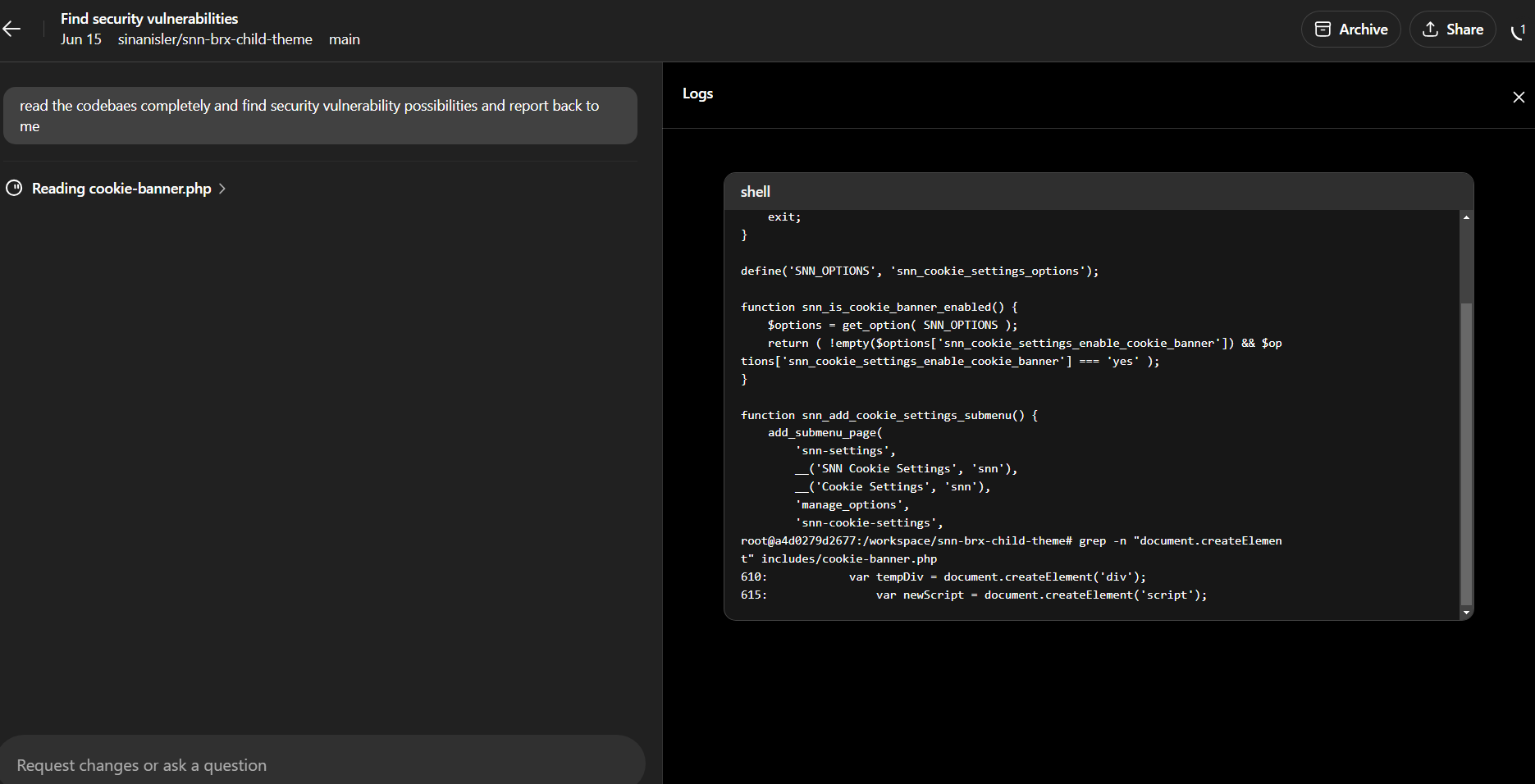Image resolution: width=1535 pixels, height=784 pixels.
Task: Click the 'SNN Cookie Settings' string line
Action: (x=906, y=468)
